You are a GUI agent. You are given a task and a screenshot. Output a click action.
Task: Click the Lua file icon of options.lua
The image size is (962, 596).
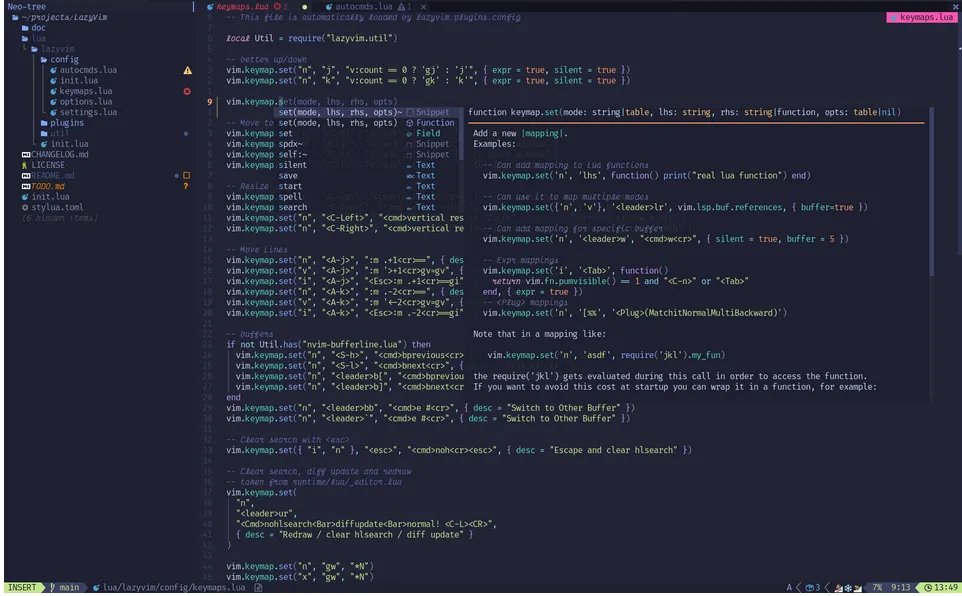point(53,102)
